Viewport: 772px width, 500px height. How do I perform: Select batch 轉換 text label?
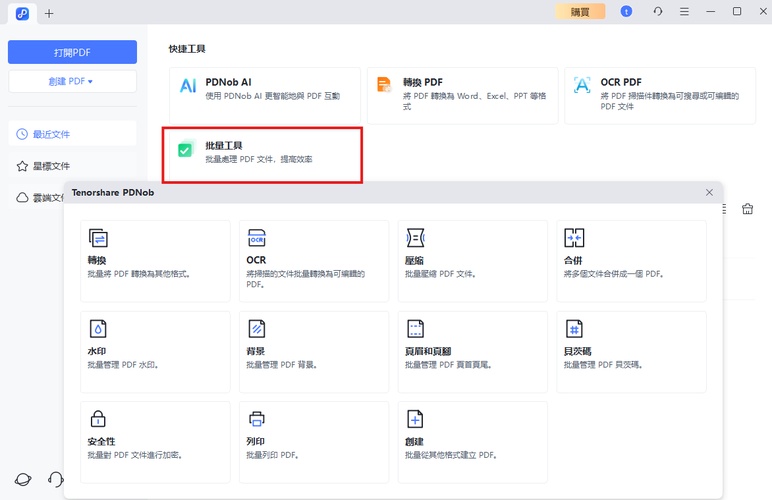[x=97, y=260]
